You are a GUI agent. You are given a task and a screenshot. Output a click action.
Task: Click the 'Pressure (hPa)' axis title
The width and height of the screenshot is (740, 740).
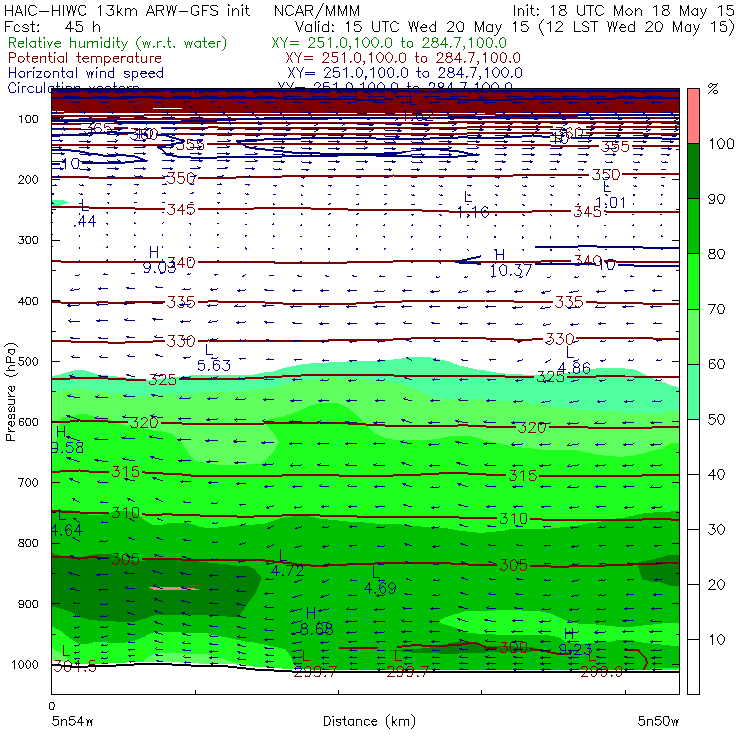(10, 392)
